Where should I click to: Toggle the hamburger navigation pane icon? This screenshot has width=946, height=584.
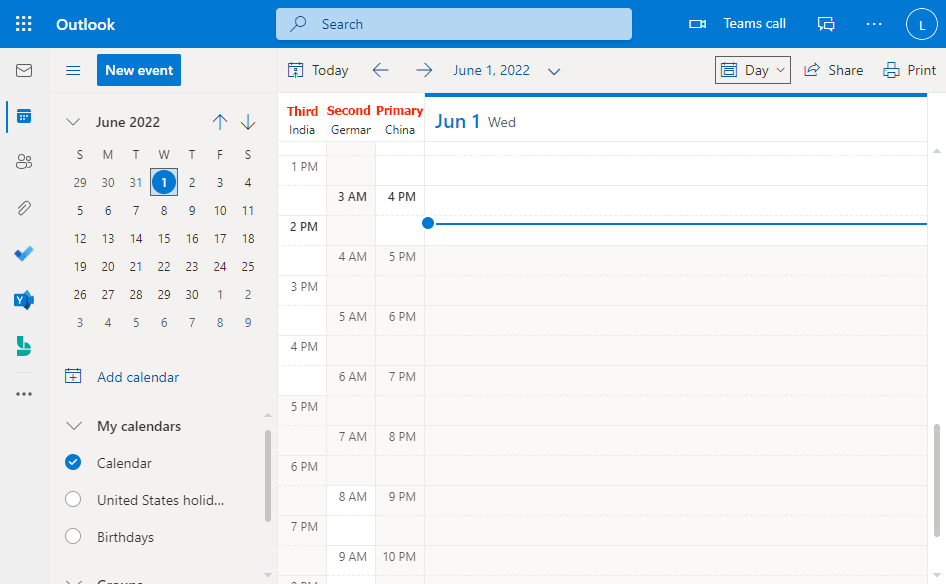(73, 70)
